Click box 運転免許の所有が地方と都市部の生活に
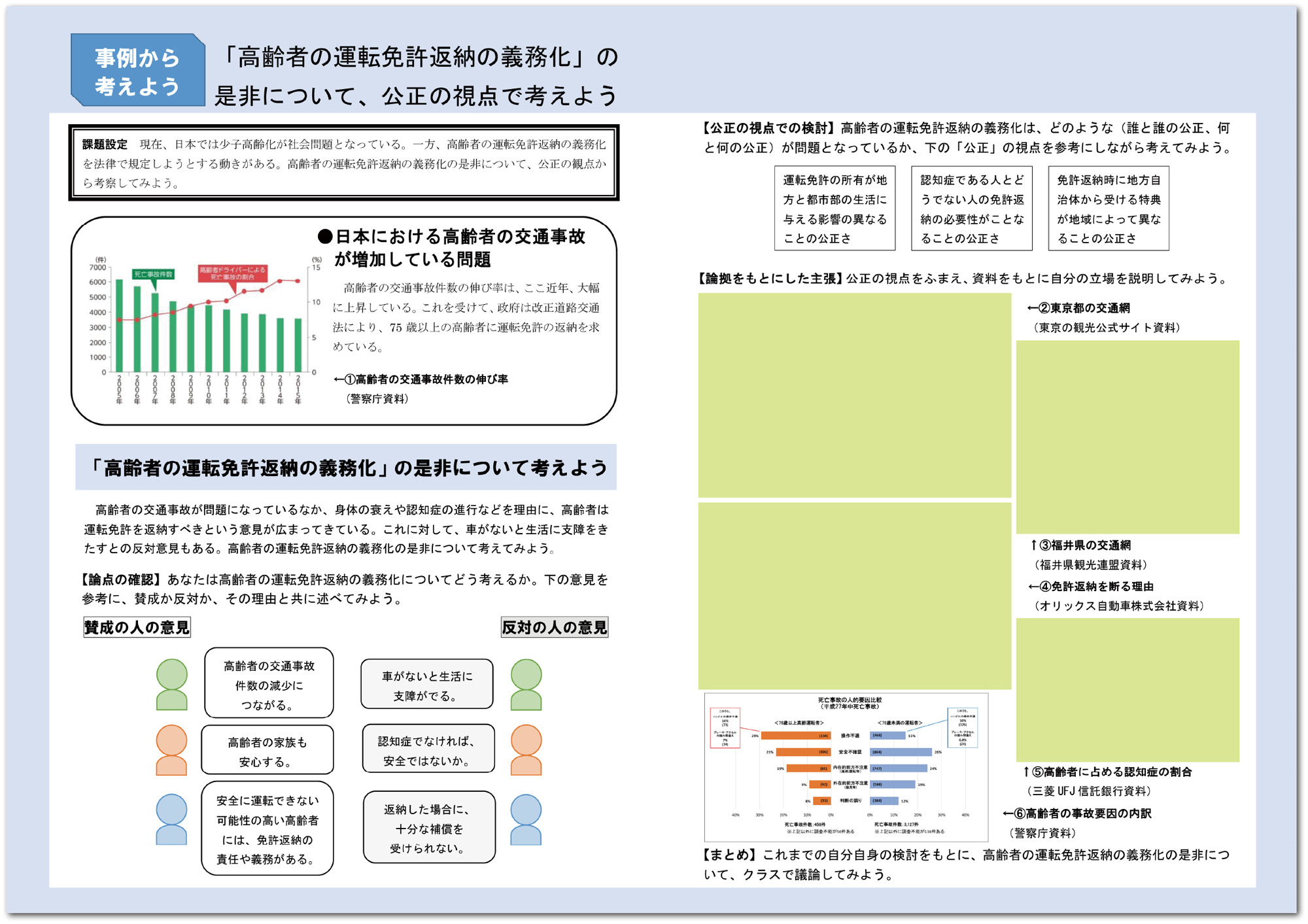This screenshot has height=924, width=1308. tap(835, 208)
